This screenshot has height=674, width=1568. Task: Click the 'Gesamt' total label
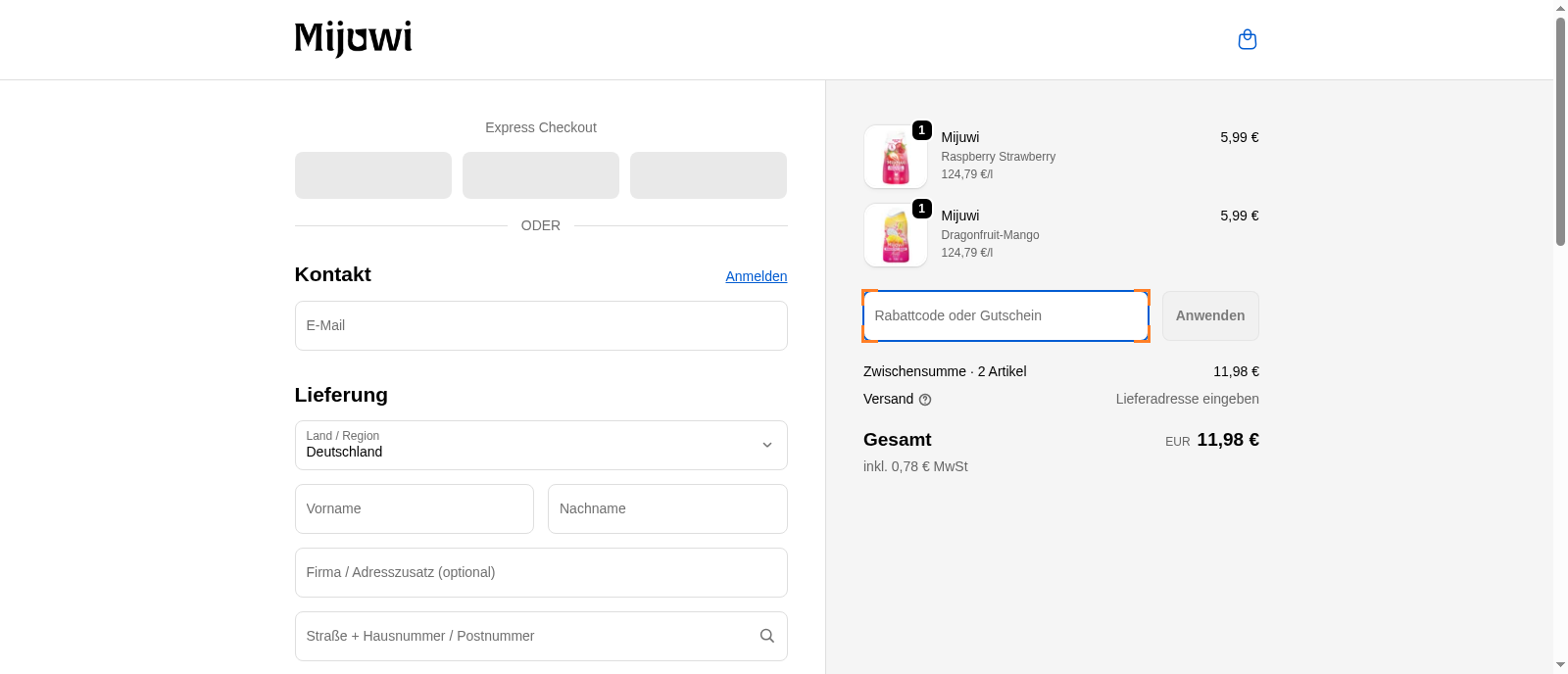897,440
